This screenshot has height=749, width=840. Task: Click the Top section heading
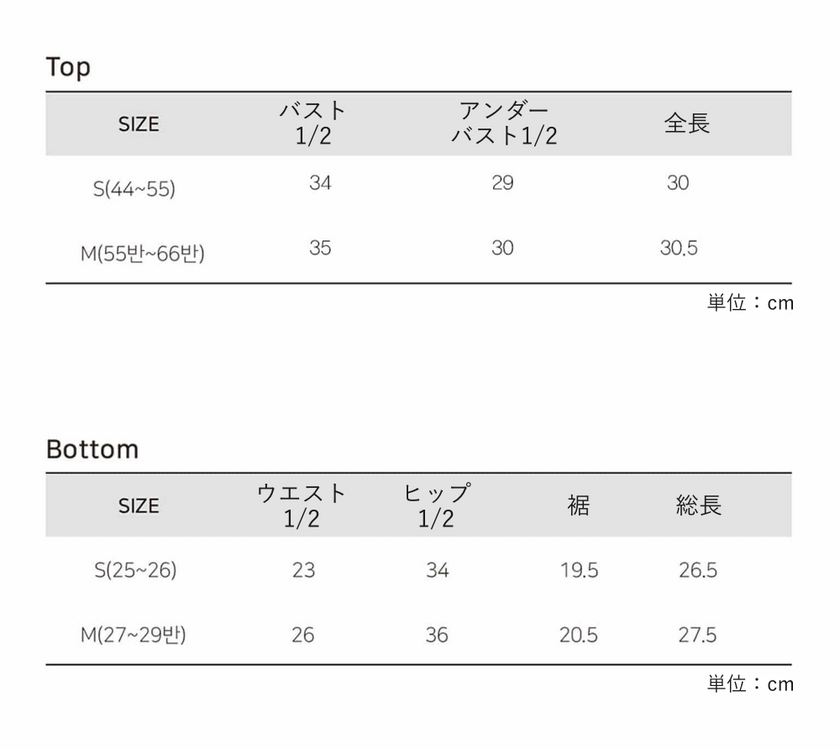[x=68, y=67]
